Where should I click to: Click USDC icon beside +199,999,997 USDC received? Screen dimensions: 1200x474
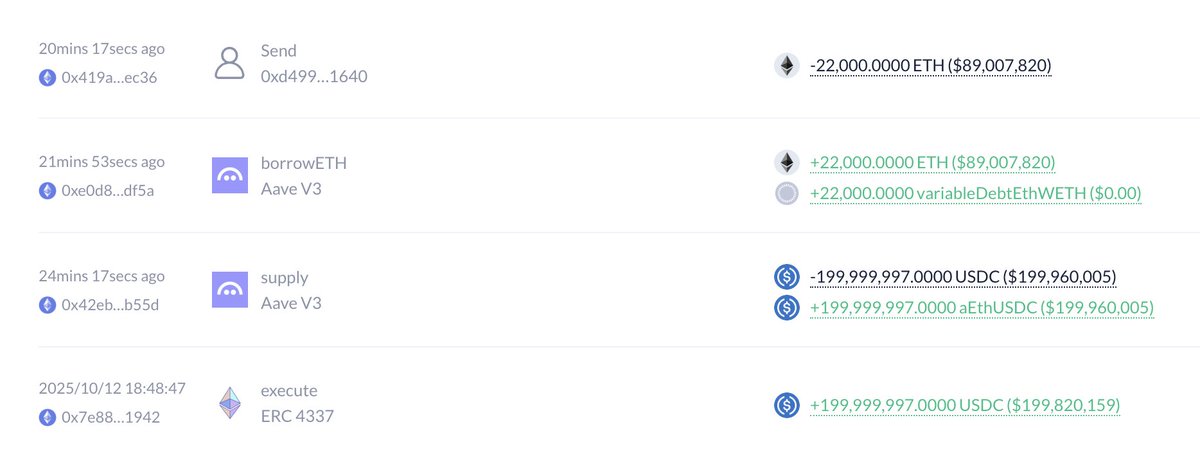point(788,405)
